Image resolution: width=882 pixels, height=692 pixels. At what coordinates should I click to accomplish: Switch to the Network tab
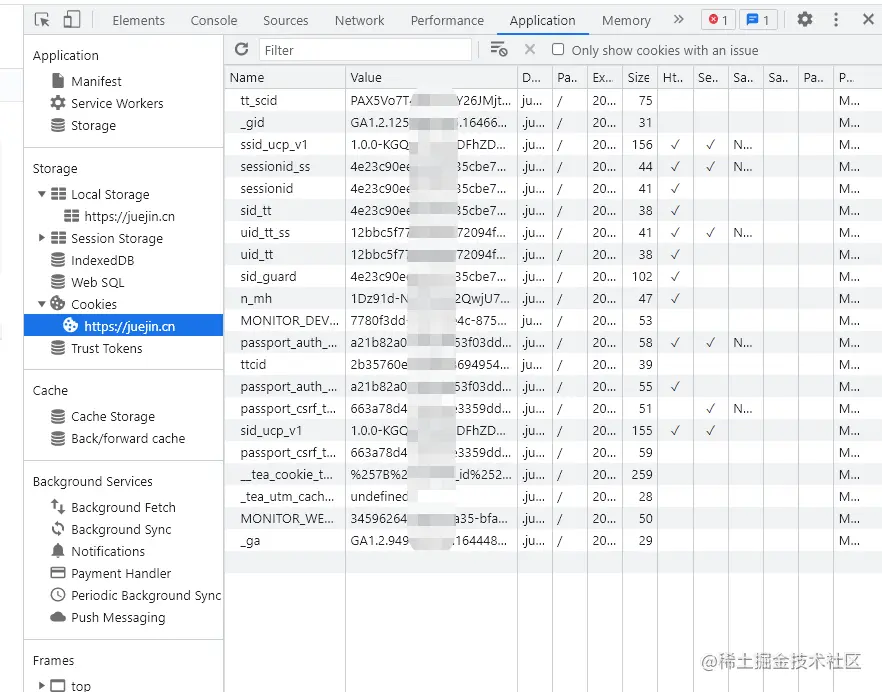tap(359, 21)
